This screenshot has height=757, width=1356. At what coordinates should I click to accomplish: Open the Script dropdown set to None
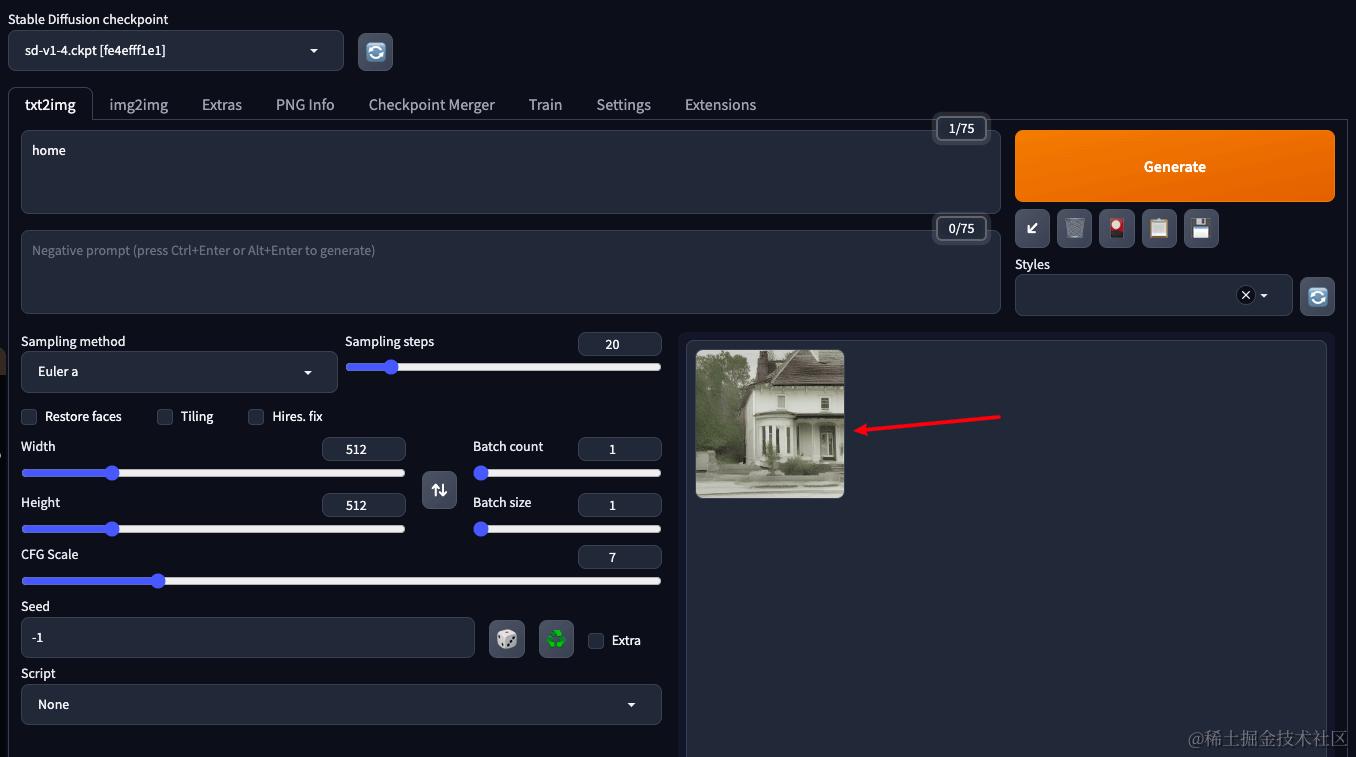341,704
